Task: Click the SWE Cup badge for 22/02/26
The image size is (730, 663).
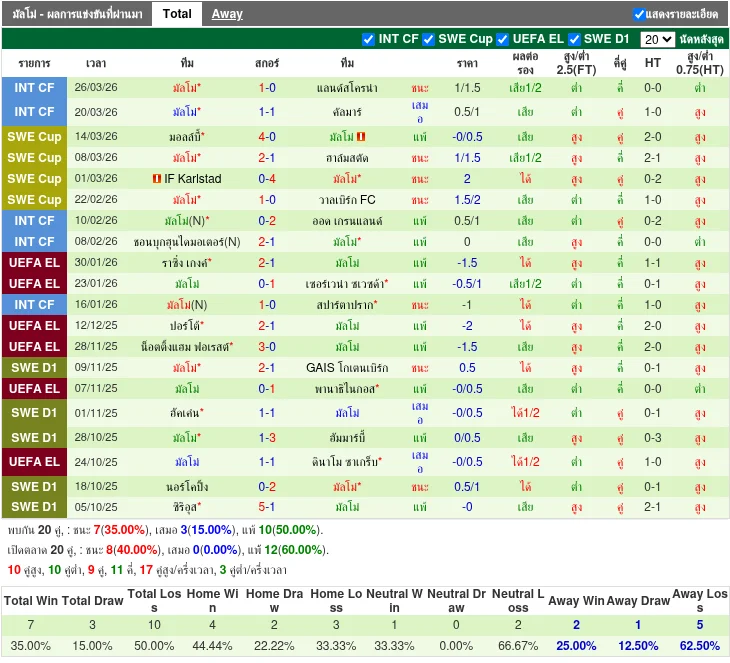Action: 35,200
